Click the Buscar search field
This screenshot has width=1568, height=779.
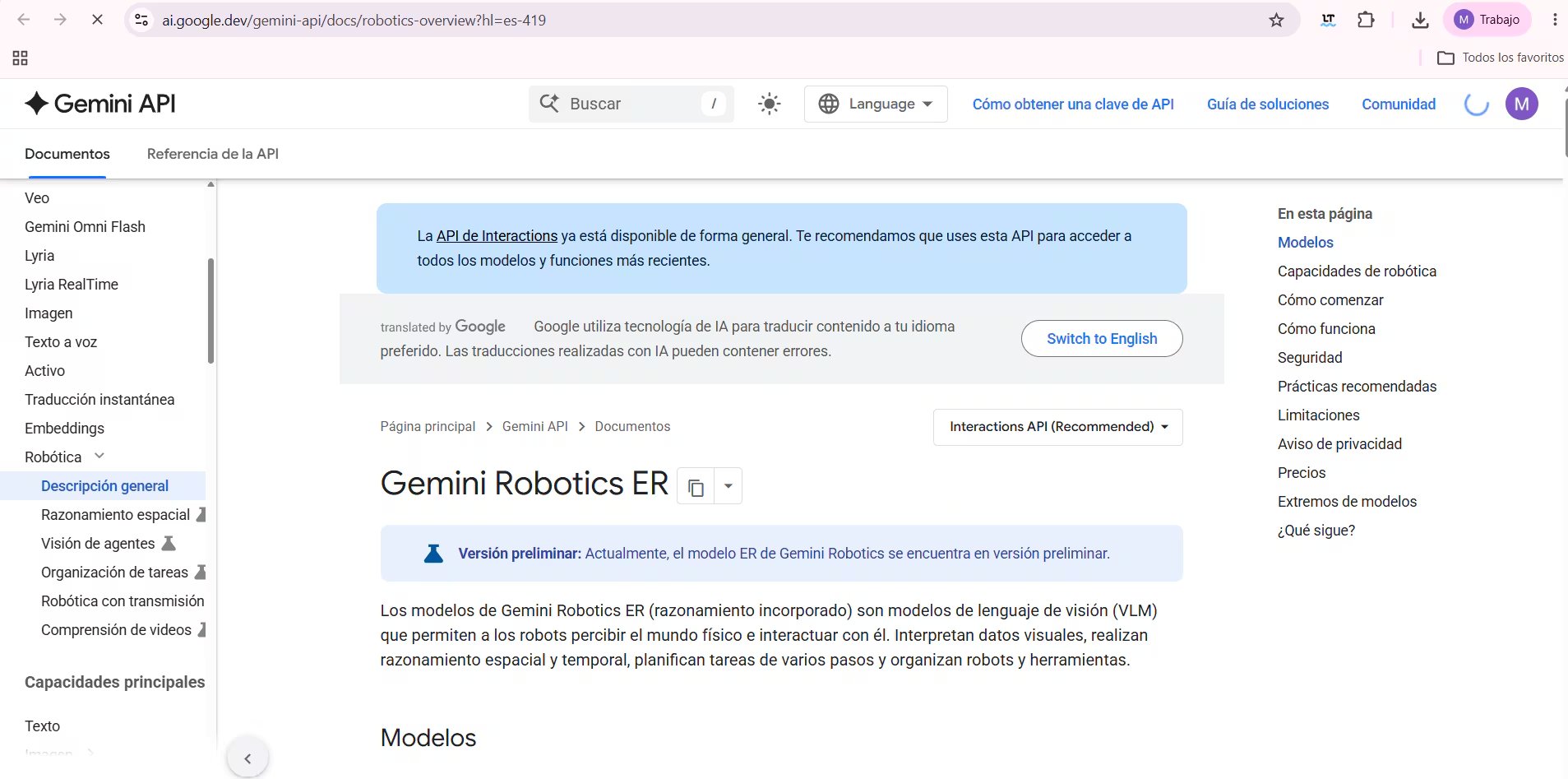(631, 104)
